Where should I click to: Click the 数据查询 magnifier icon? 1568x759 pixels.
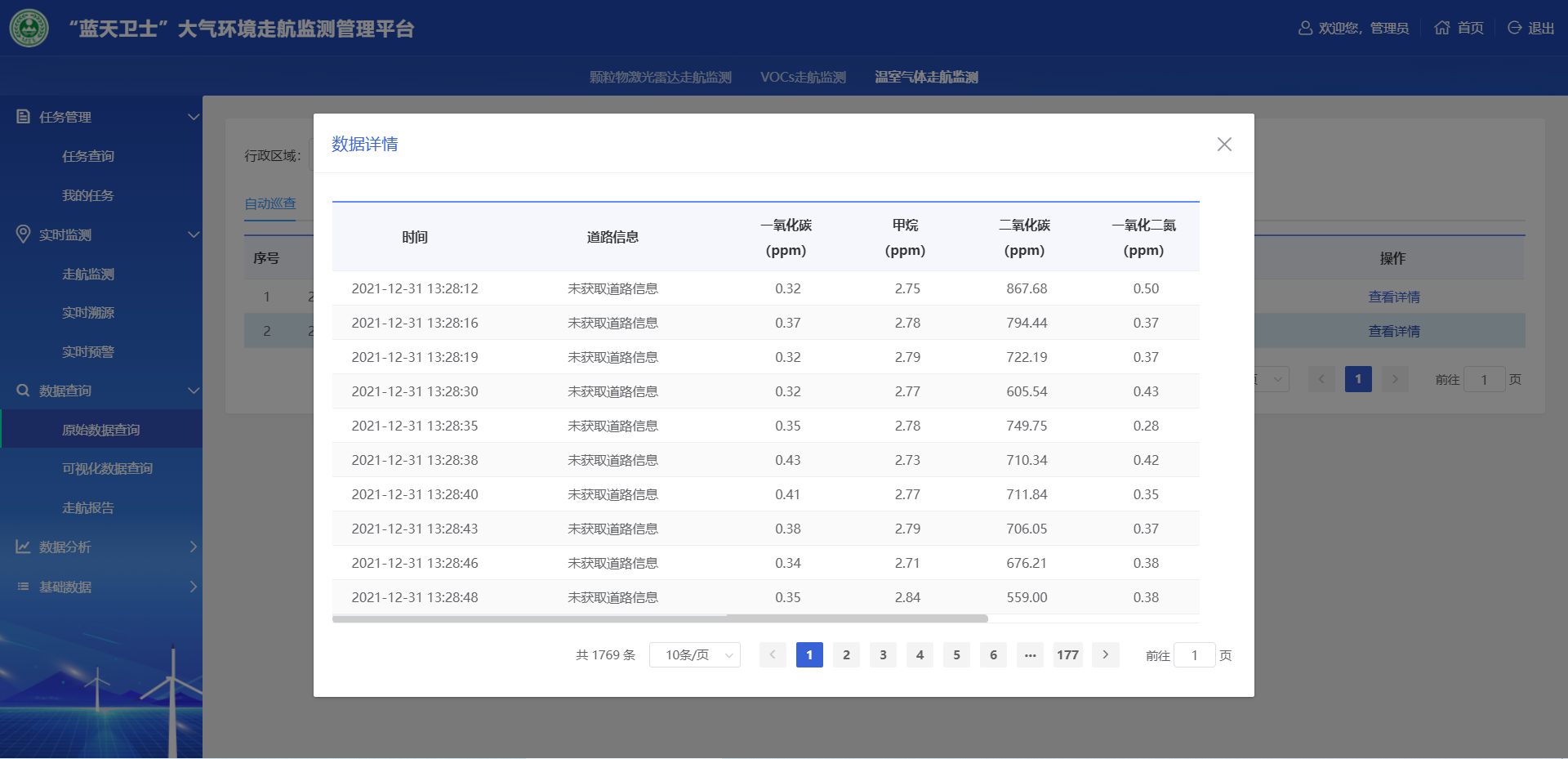point(23,391)
